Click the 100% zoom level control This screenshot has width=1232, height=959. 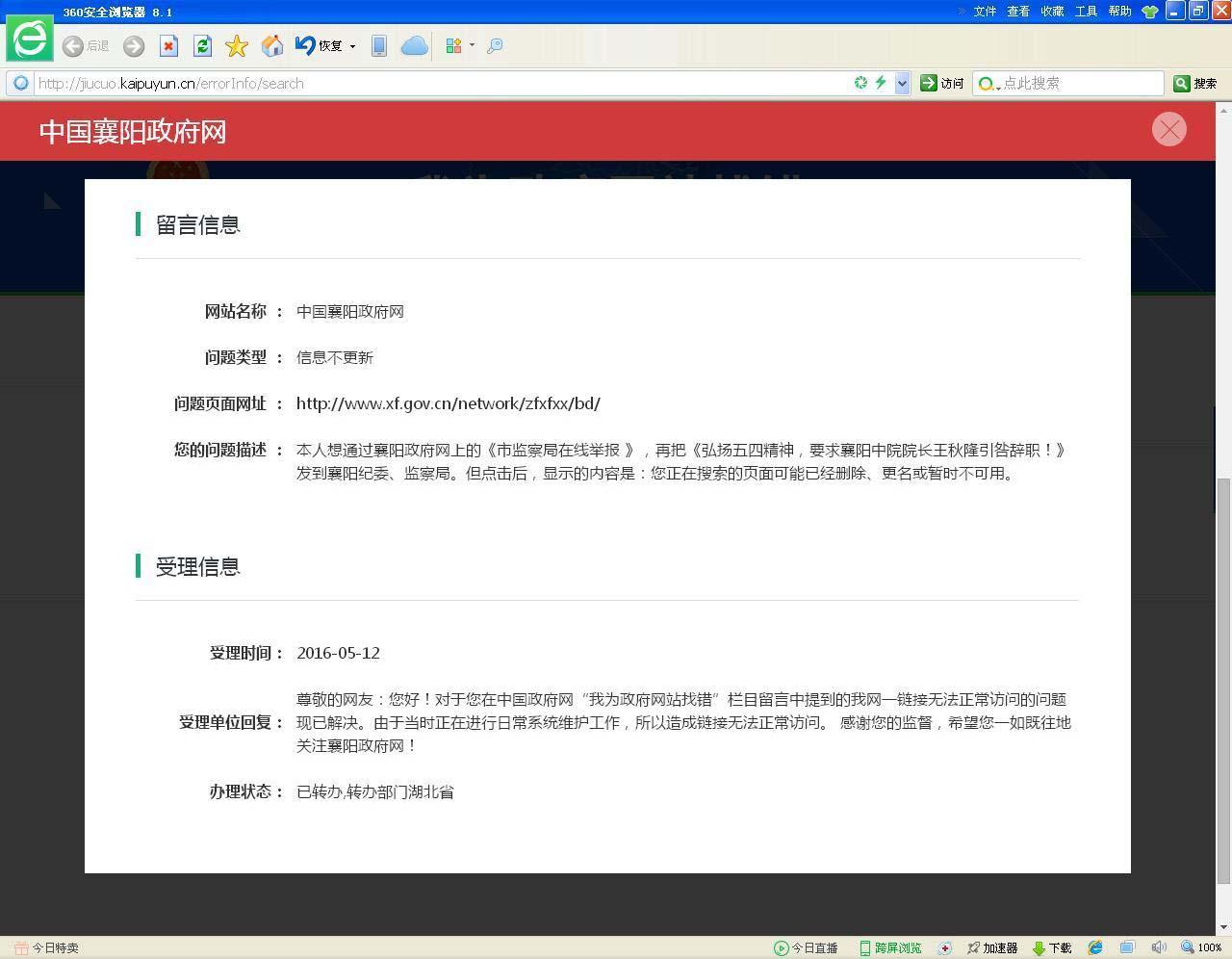click(1202, 948)
